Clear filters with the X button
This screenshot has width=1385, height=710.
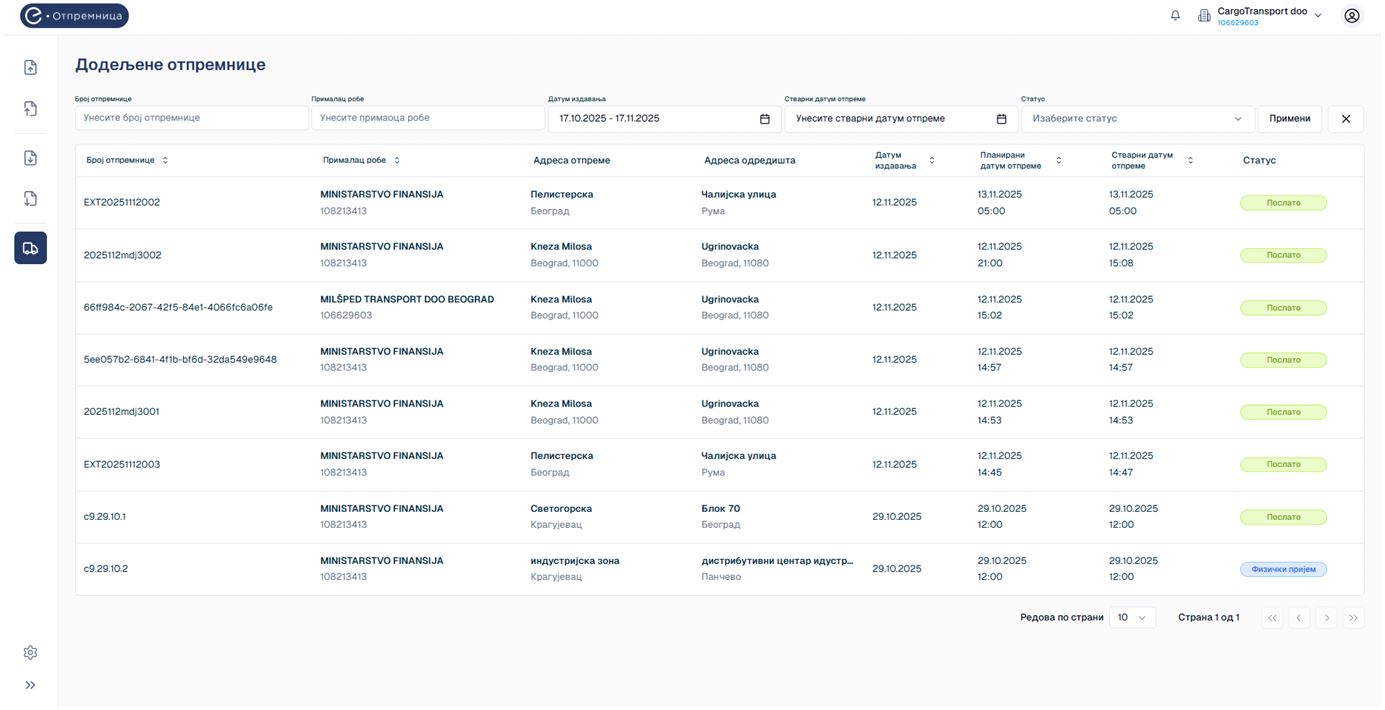[x=1345, y=119]
